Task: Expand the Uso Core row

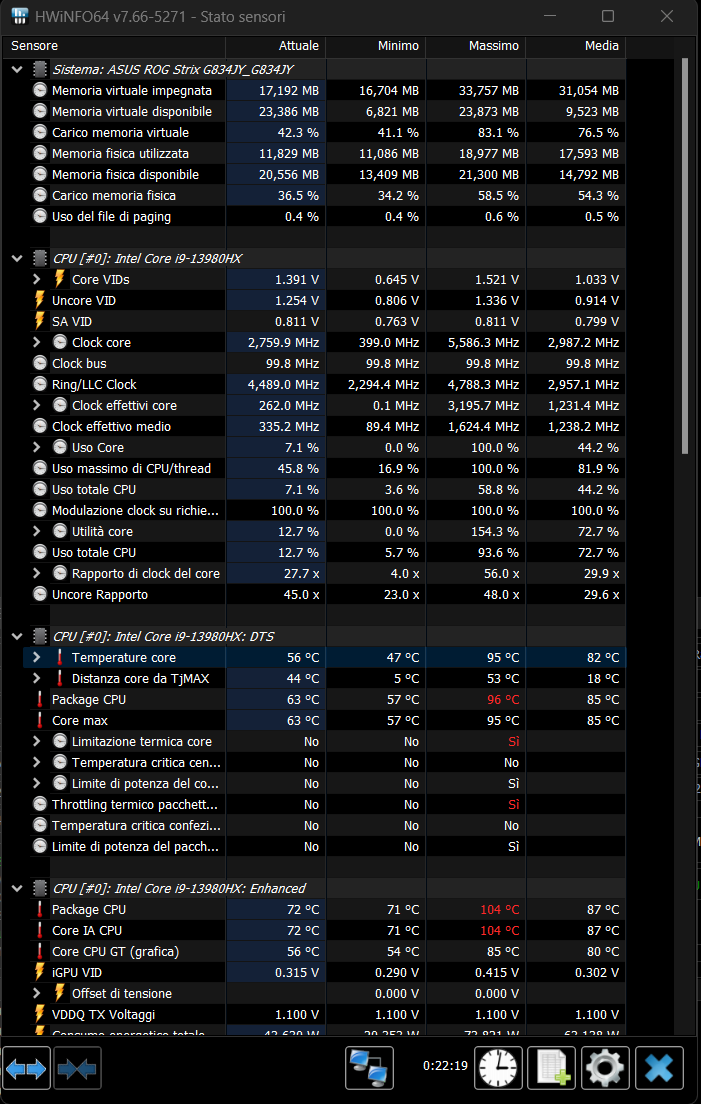Action: click(x=37, y=447)
